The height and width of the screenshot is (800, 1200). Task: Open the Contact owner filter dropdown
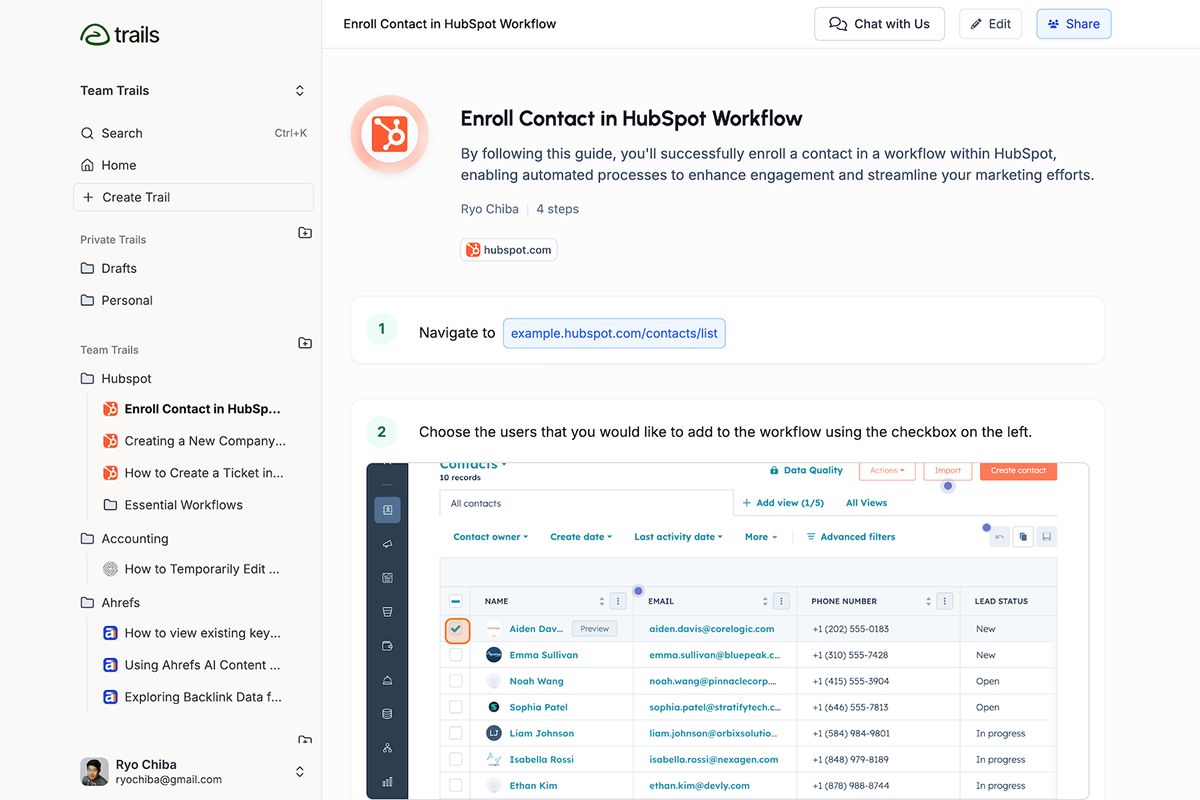coord(491,537)
